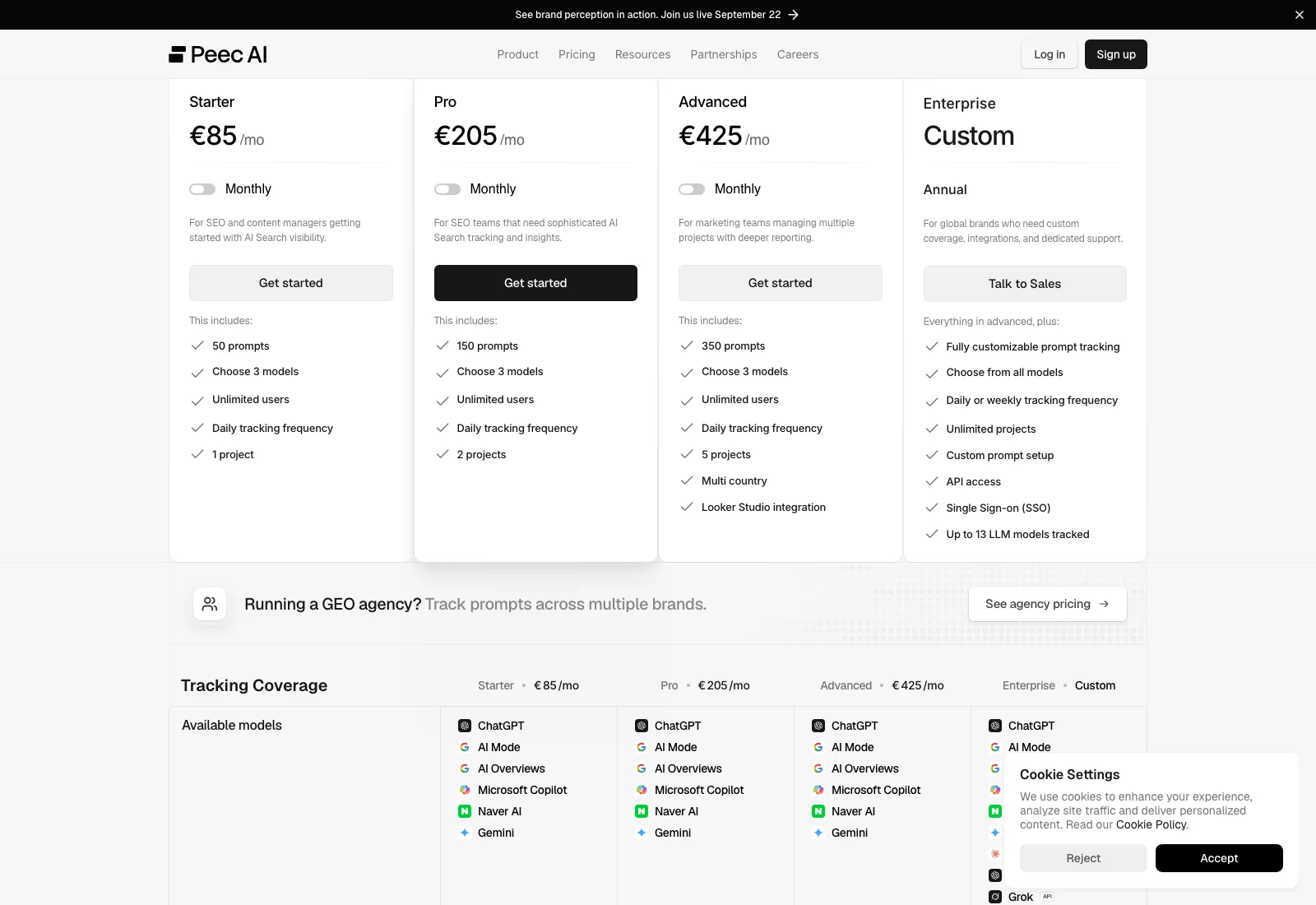Viewport: 1316px width, 905px height.
Task: Click the arrow in the announcement banner
Action: point(794,15)
